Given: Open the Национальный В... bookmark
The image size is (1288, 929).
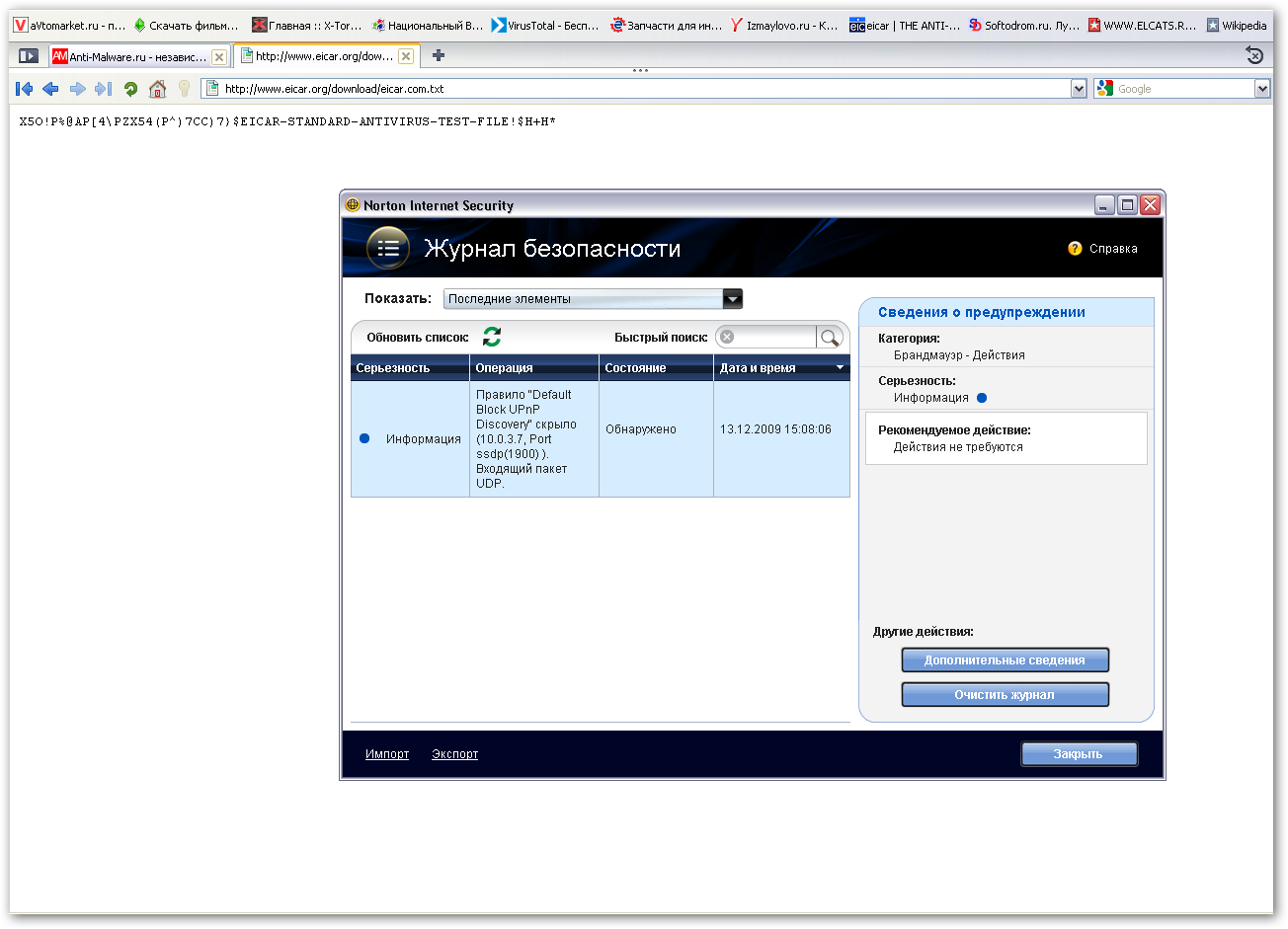Looking at the screenshot, I should (427, 26).
